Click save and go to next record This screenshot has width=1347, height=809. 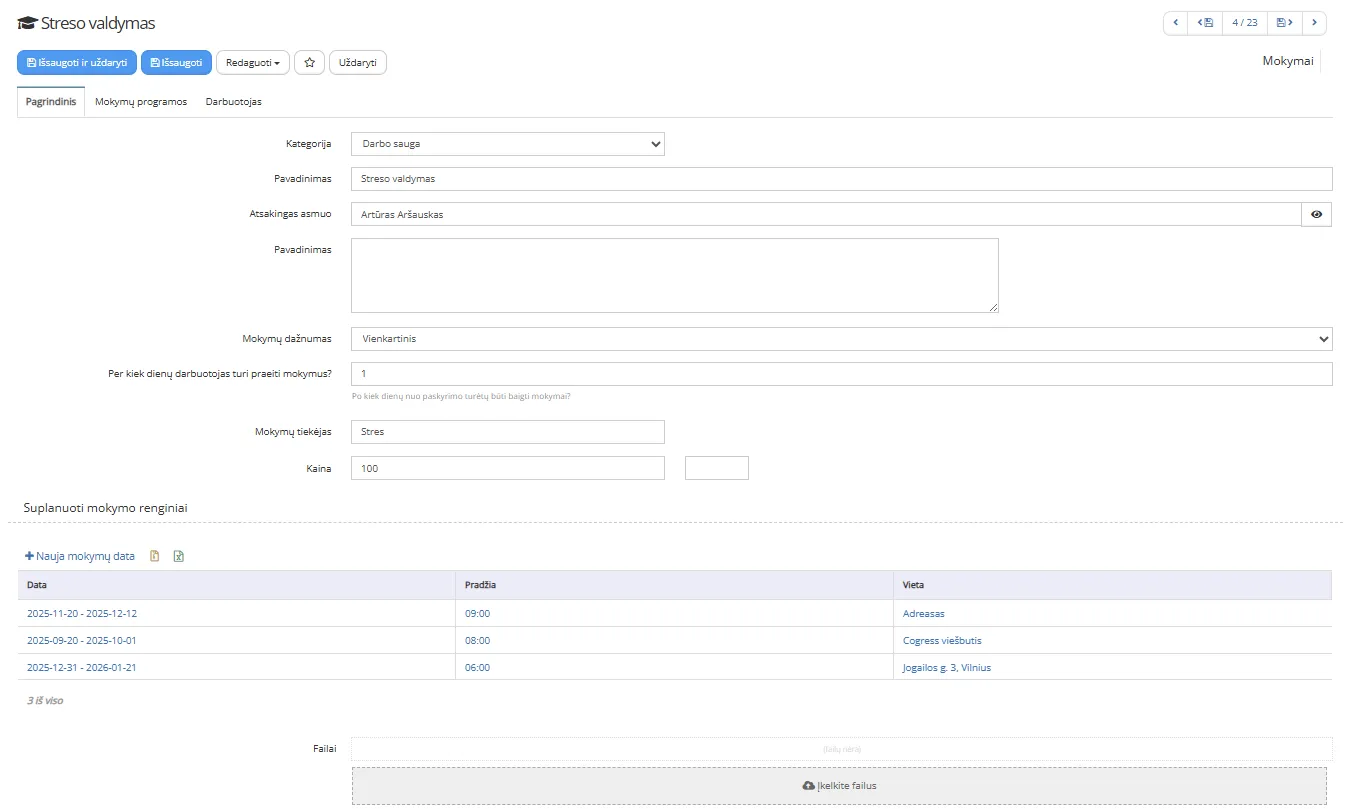pyautogui.click(x=1284, y=22)
